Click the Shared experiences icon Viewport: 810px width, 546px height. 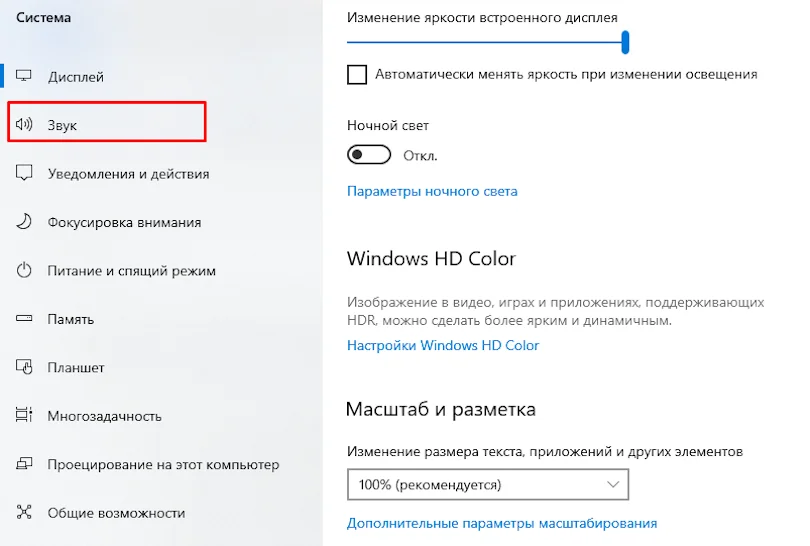pyautogui.click(x=24, y=512)
